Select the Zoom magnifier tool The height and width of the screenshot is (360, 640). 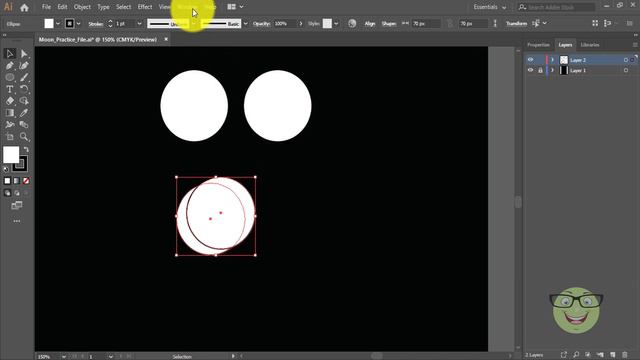coord(24,136)
